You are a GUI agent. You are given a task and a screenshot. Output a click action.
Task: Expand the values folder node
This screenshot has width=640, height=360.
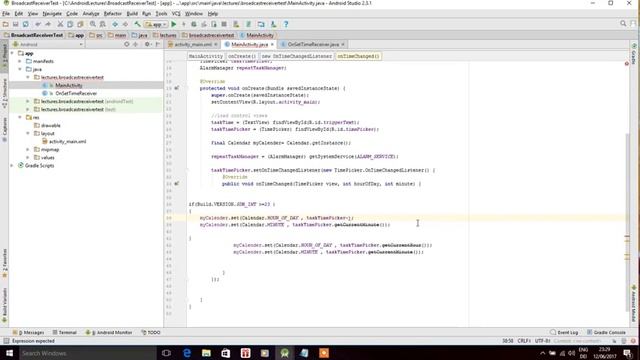28,158
